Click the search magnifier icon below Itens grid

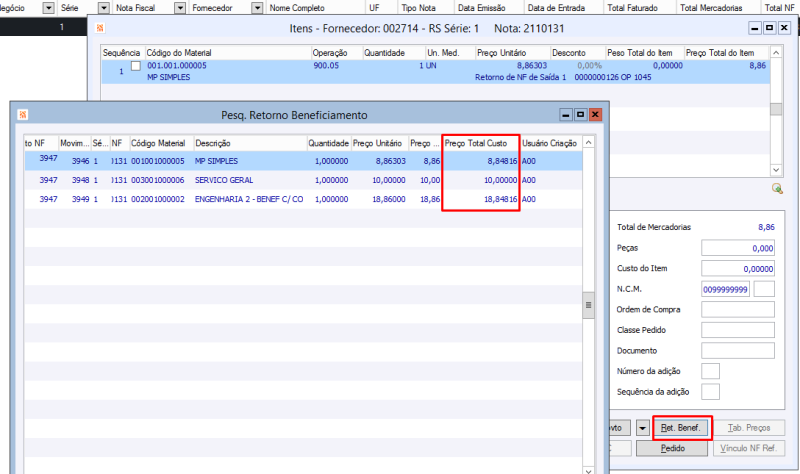pos(777,189)
